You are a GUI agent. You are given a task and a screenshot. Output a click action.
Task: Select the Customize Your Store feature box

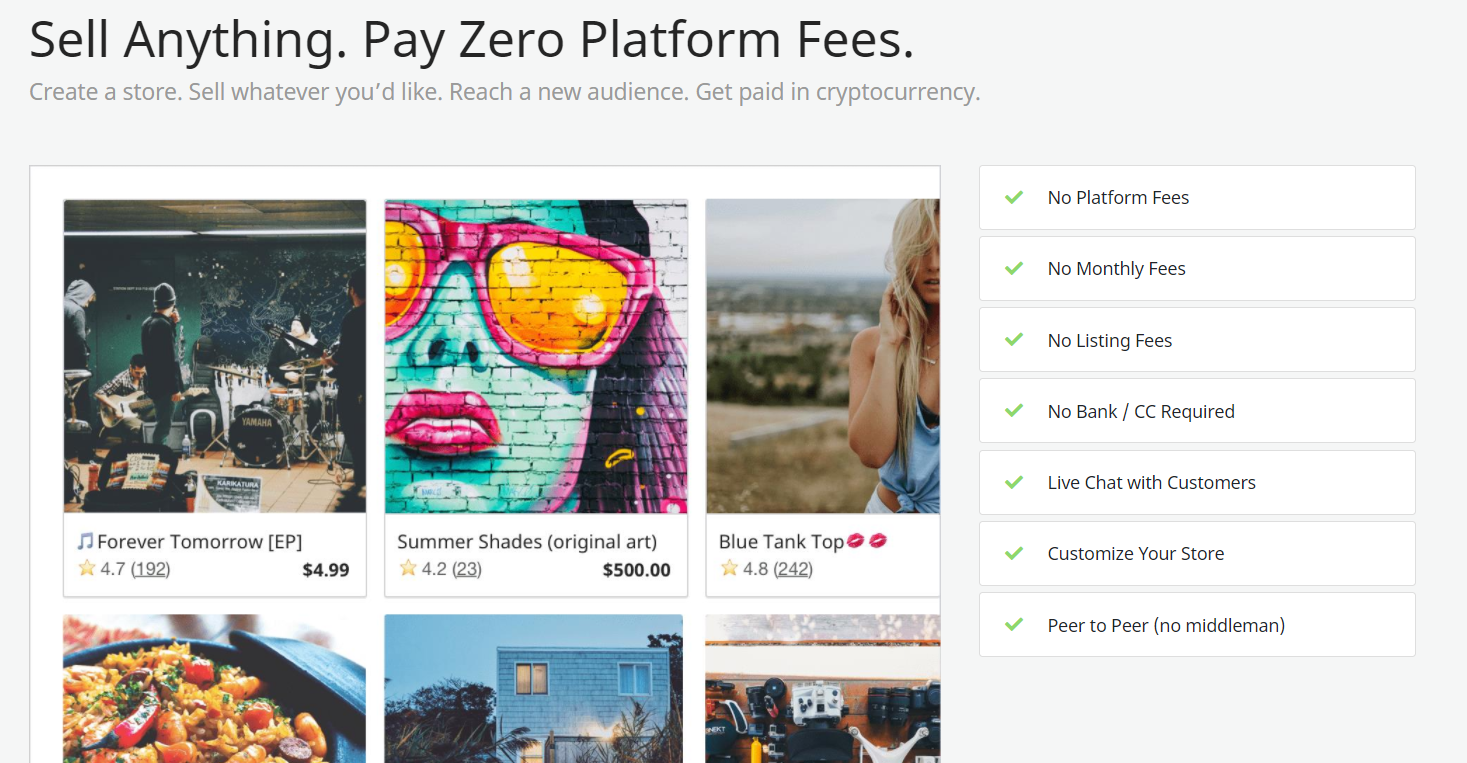pos(1197,553)
